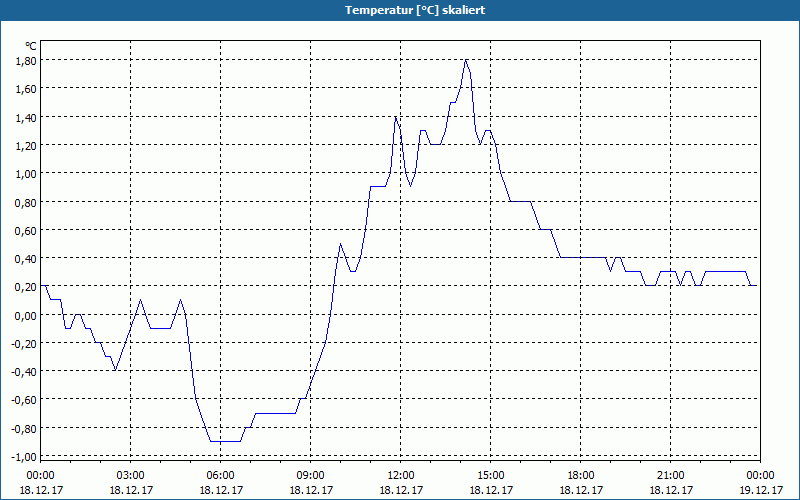Click the -0,40 y-axis label

tap(25, 371)
